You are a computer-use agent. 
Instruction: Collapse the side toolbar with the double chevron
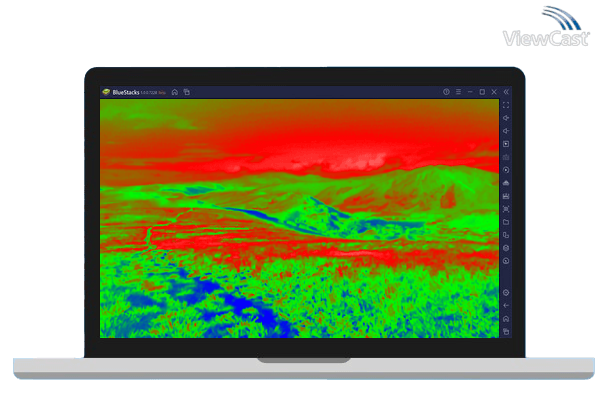[506, 92]
